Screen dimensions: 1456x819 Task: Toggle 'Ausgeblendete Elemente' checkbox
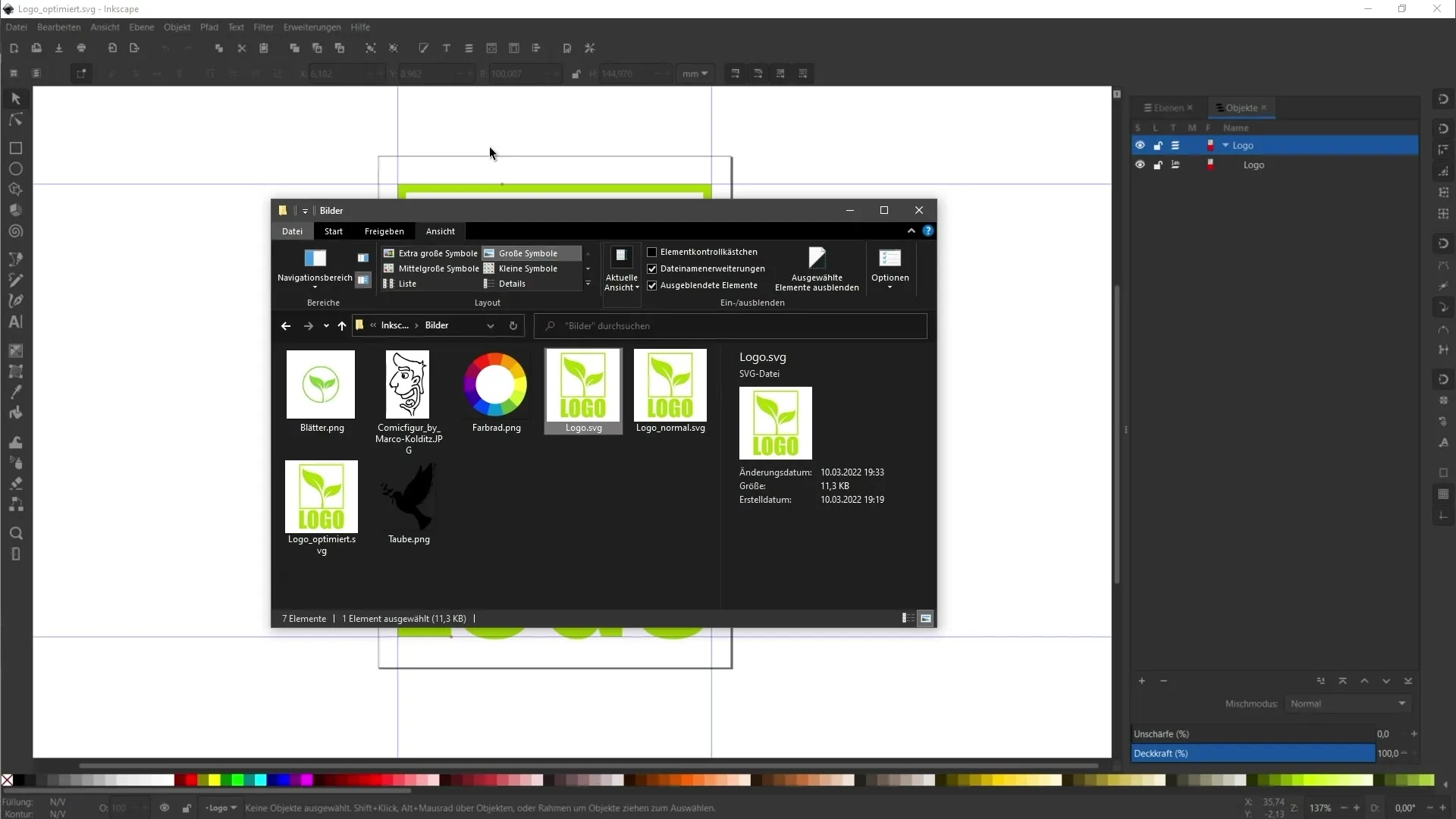pyautogui.click(x=651, y=284)
